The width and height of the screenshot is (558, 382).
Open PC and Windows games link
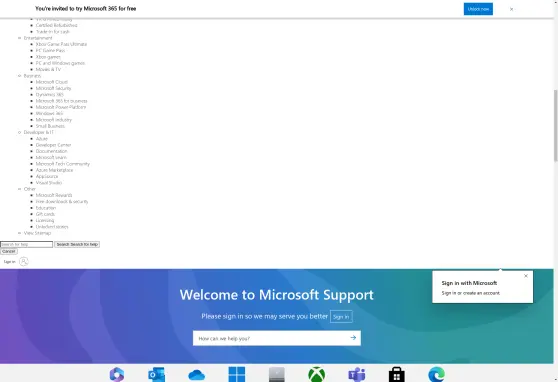point(60,63)
